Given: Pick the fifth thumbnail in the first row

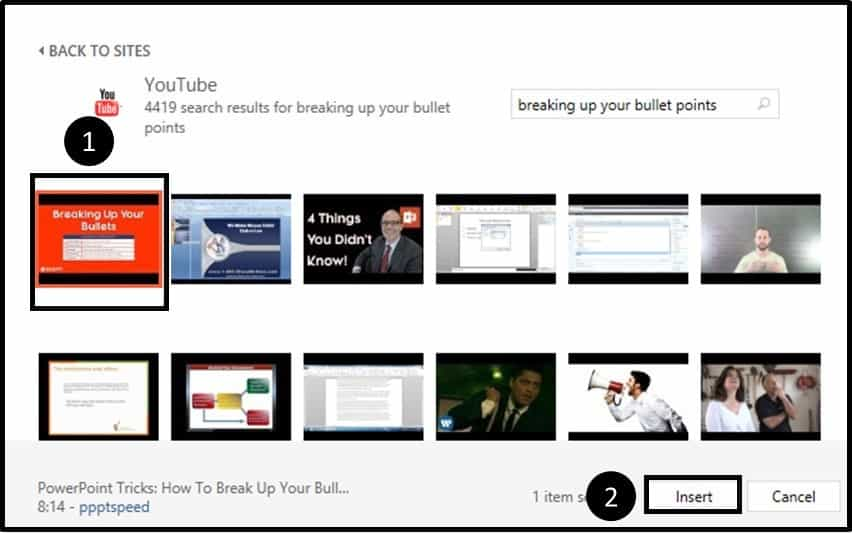Looking at the screenshot, I should tap(628, 239).
